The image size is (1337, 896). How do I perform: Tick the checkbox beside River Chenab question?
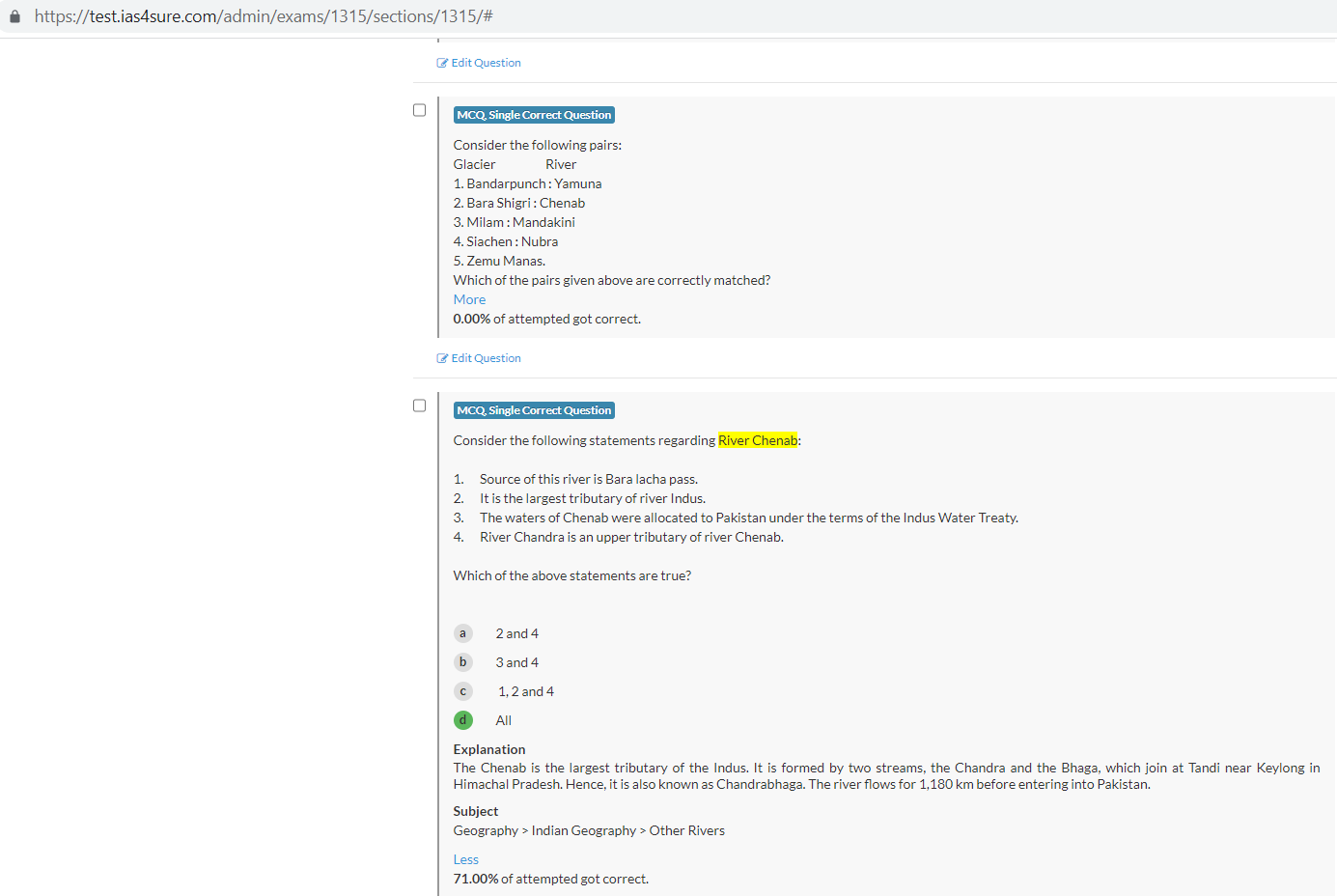click(x=419, y=406)
